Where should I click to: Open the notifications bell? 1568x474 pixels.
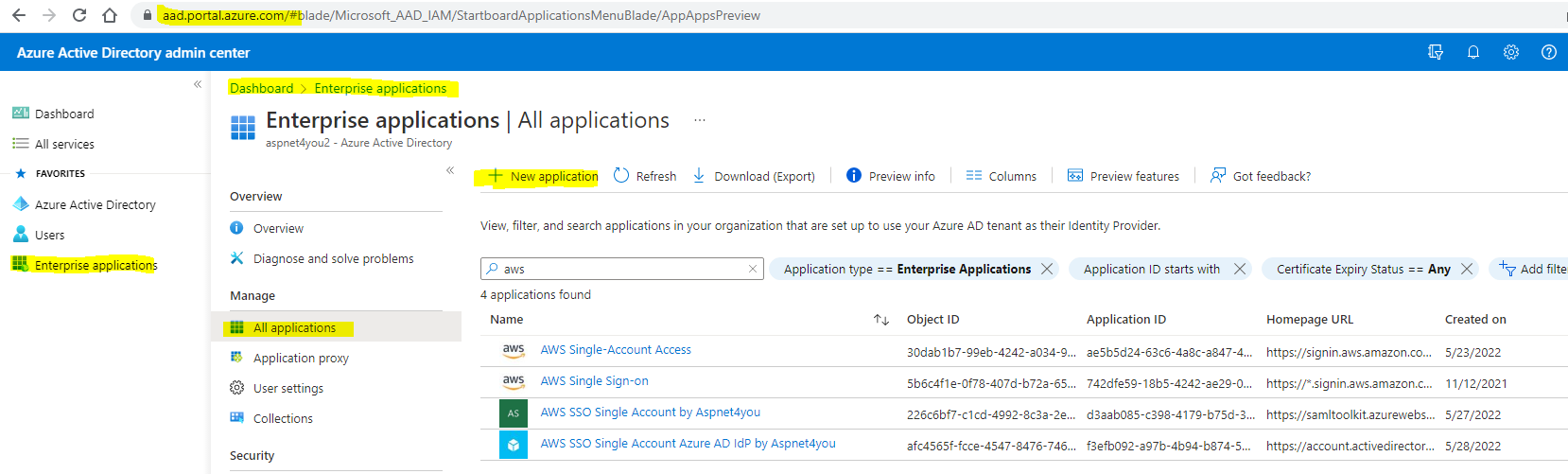[x=1473, y=52]
